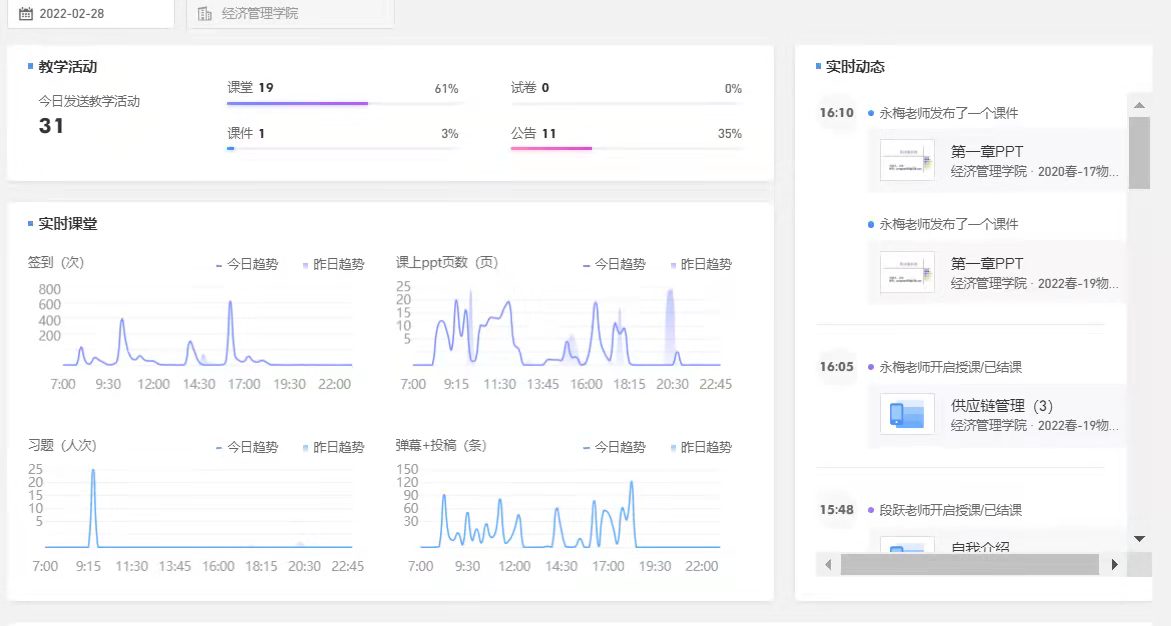
Task: Click the 自我介绍 class icon
Action: pos(907,546)
